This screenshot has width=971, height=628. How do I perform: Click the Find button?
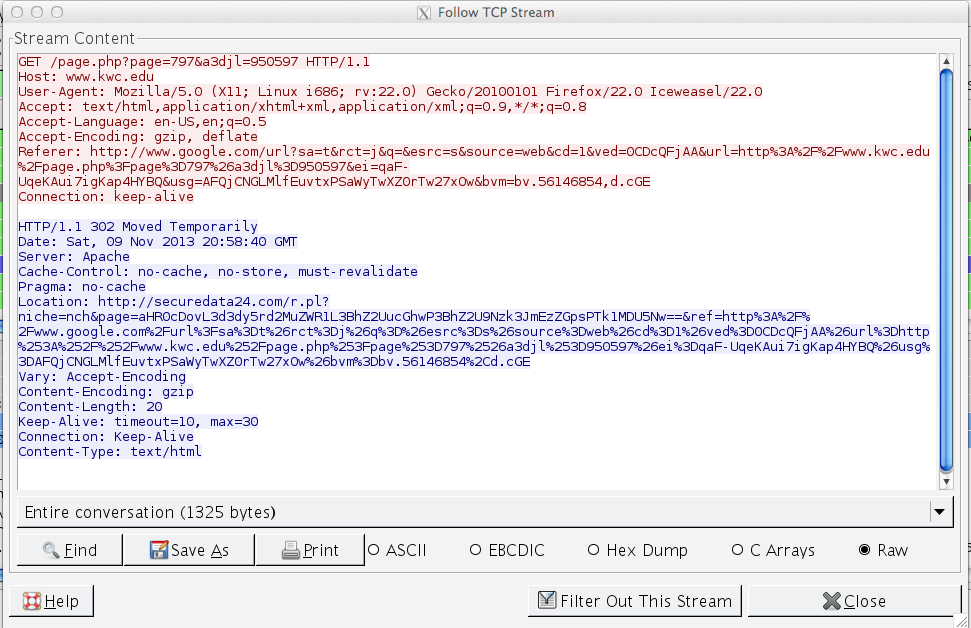70,550
